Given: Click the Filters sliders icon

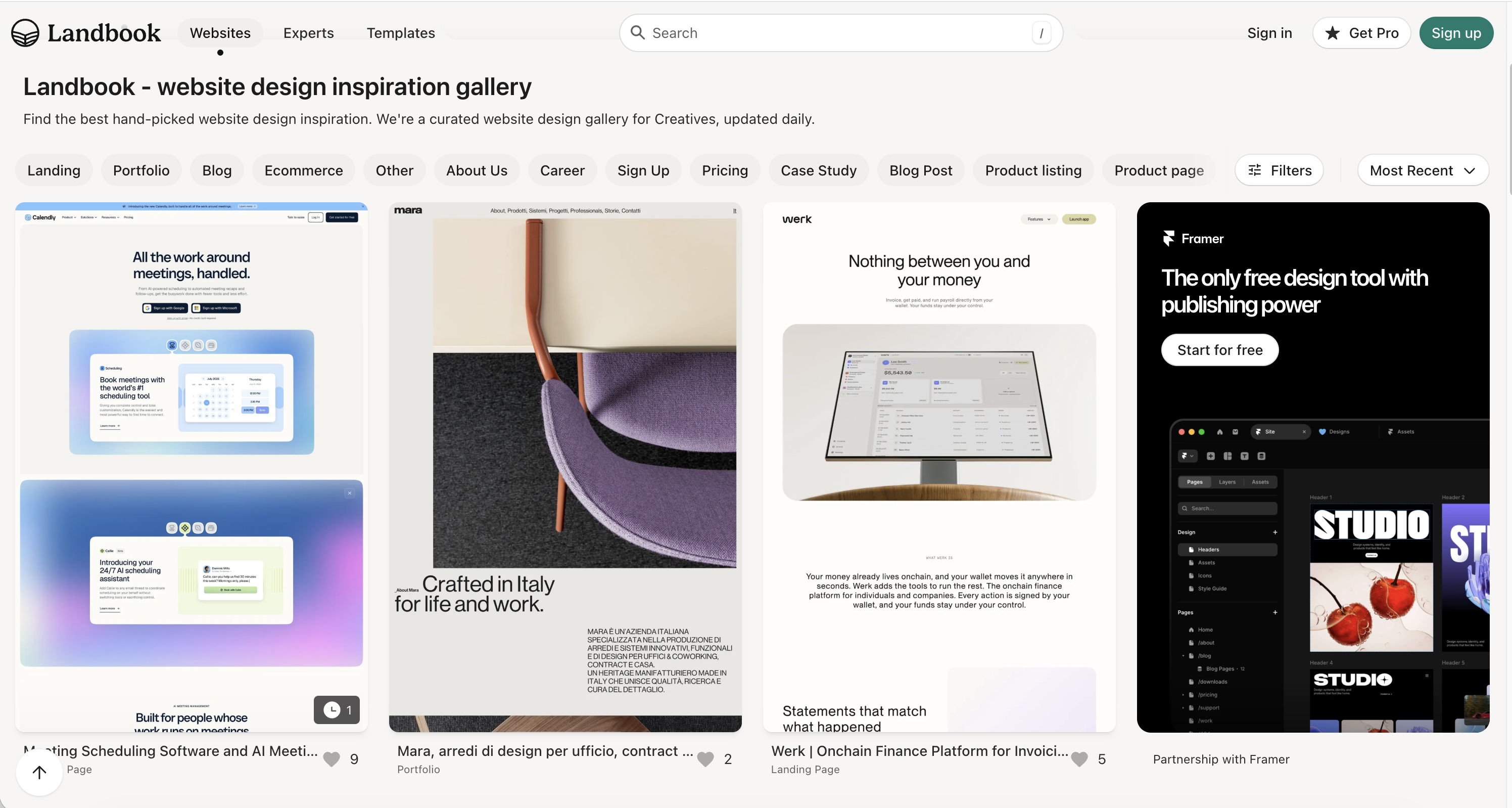Looking at the screenshot, I should click(1254, 170).
